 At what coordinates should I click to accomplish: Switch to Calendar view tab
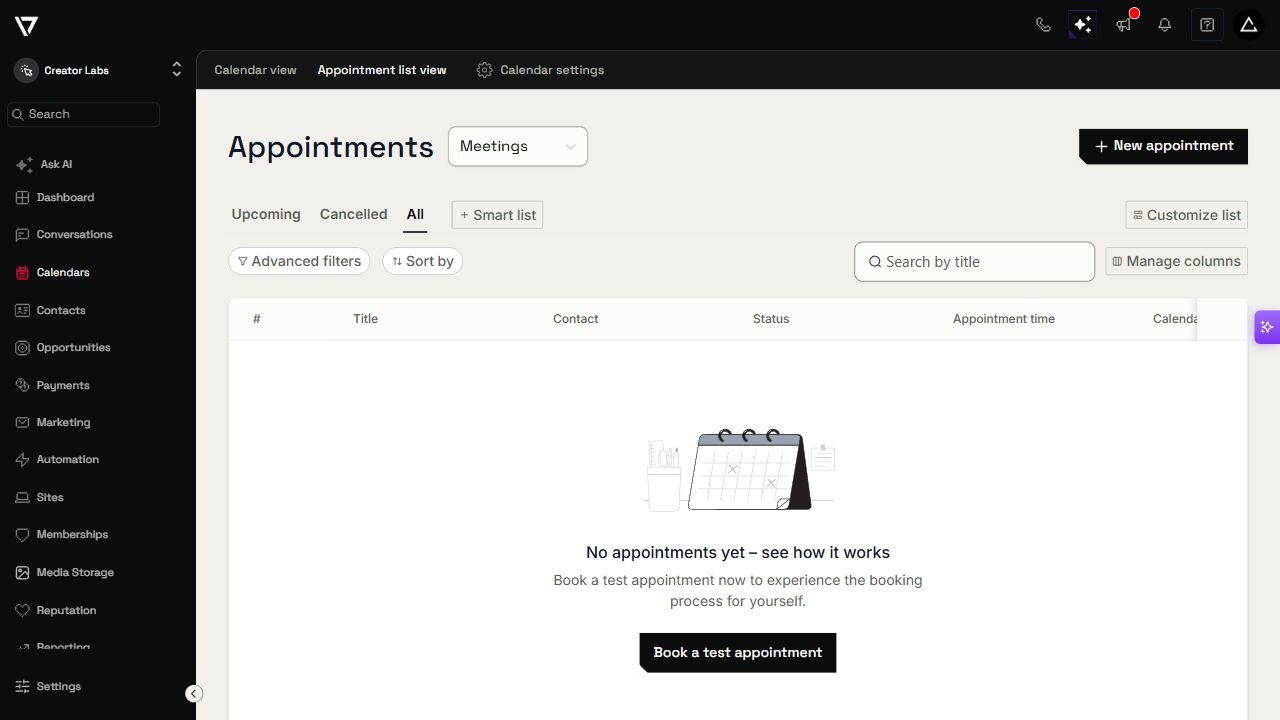[x=255, y=70]
